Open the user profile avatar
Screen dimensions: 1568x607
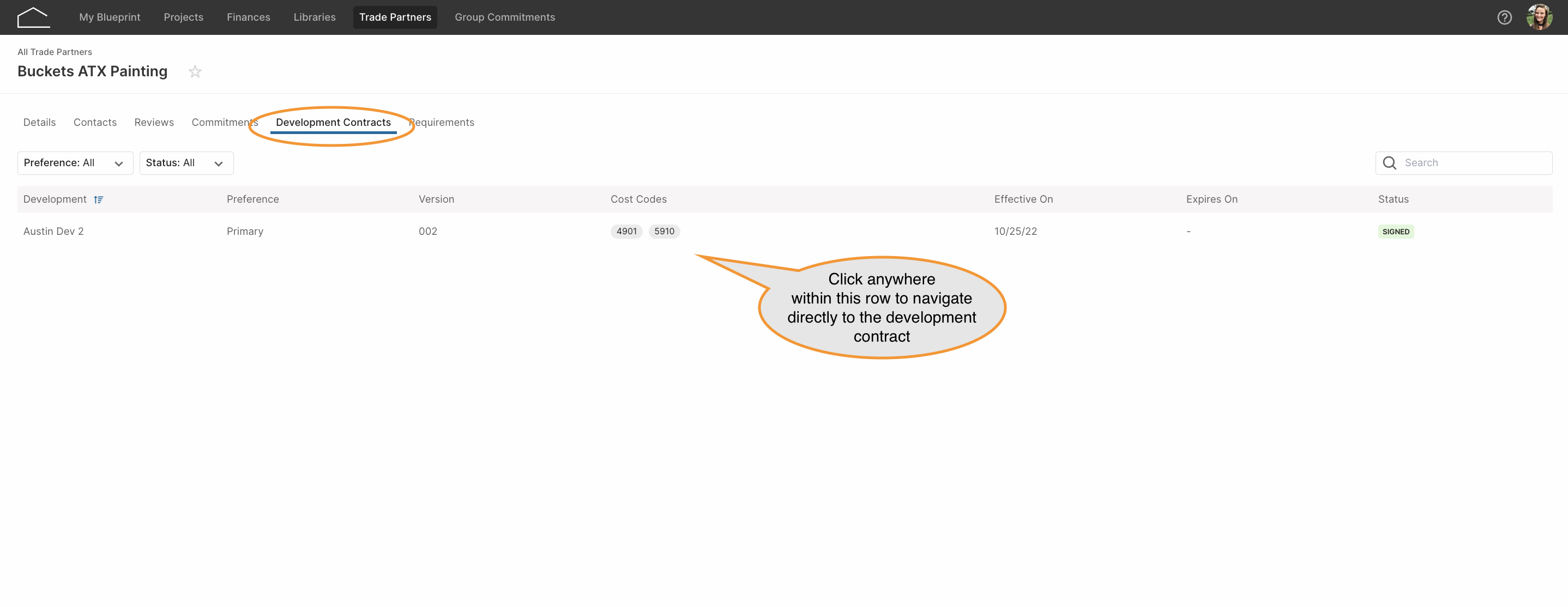1539,17
